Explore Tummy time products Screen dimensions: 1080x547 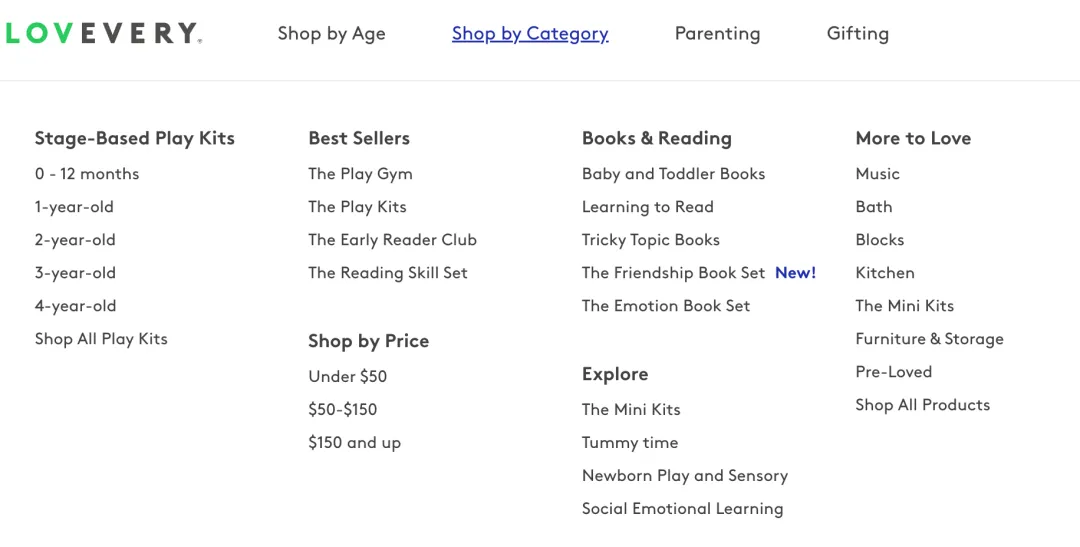click(x=630, y=442)
